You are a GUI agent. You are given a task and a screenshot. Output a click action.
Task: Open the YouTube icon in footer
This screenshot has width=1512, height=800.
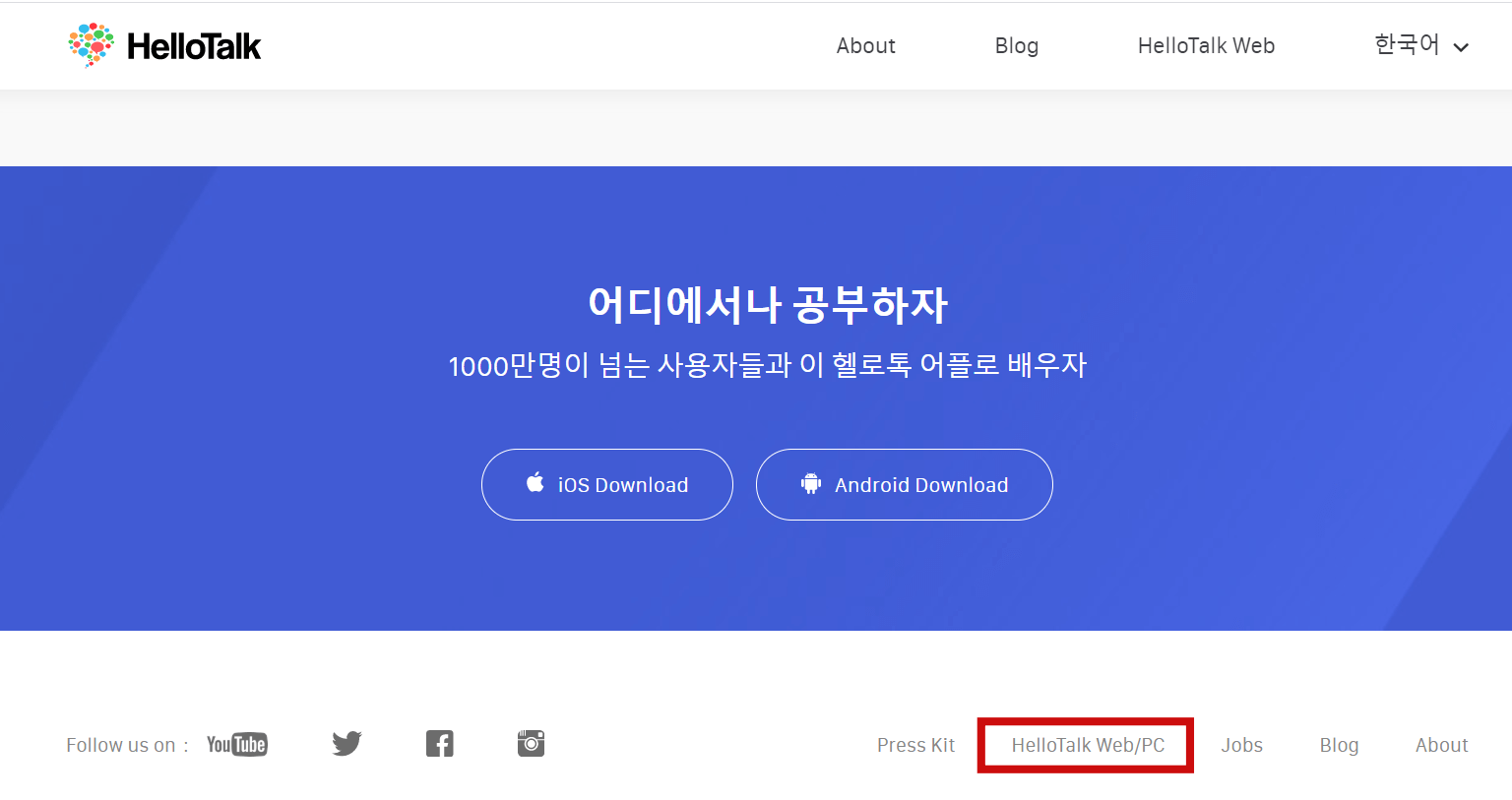tap(237, 744)
